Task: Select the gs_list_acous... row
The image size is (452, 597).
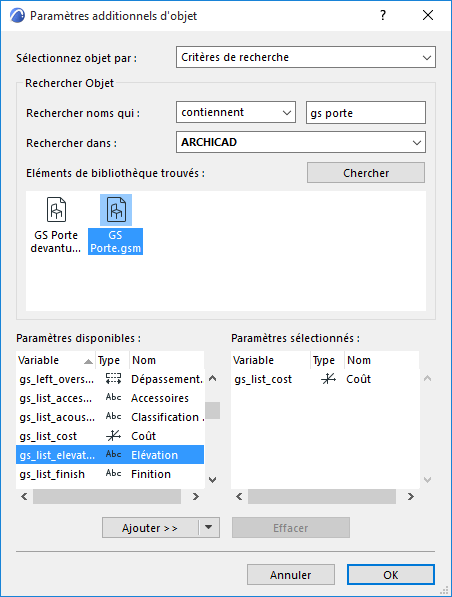Action: [110, 417]
